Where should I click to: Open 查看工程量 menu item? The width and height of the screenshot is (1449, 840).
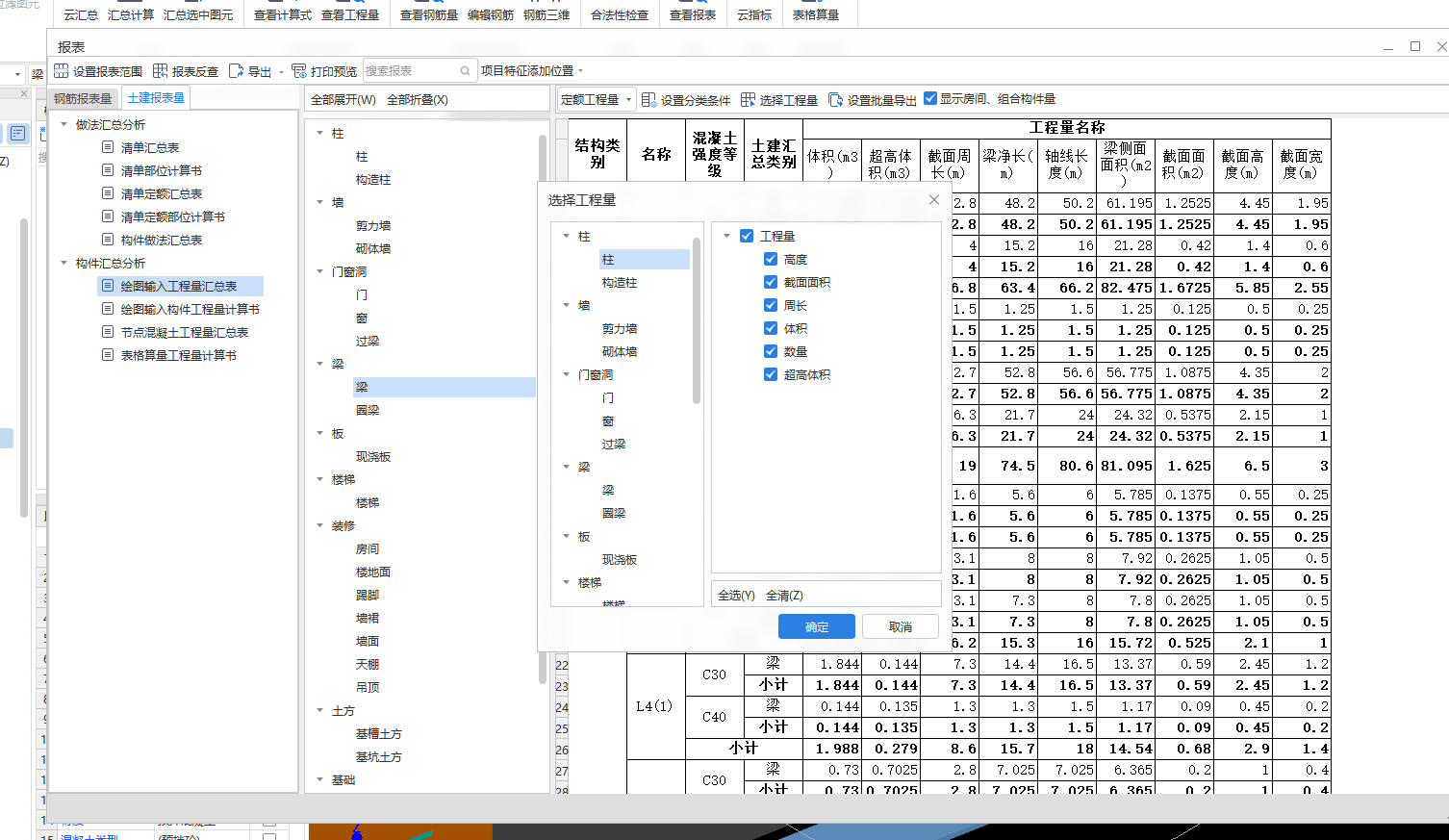tap(350, 15)
